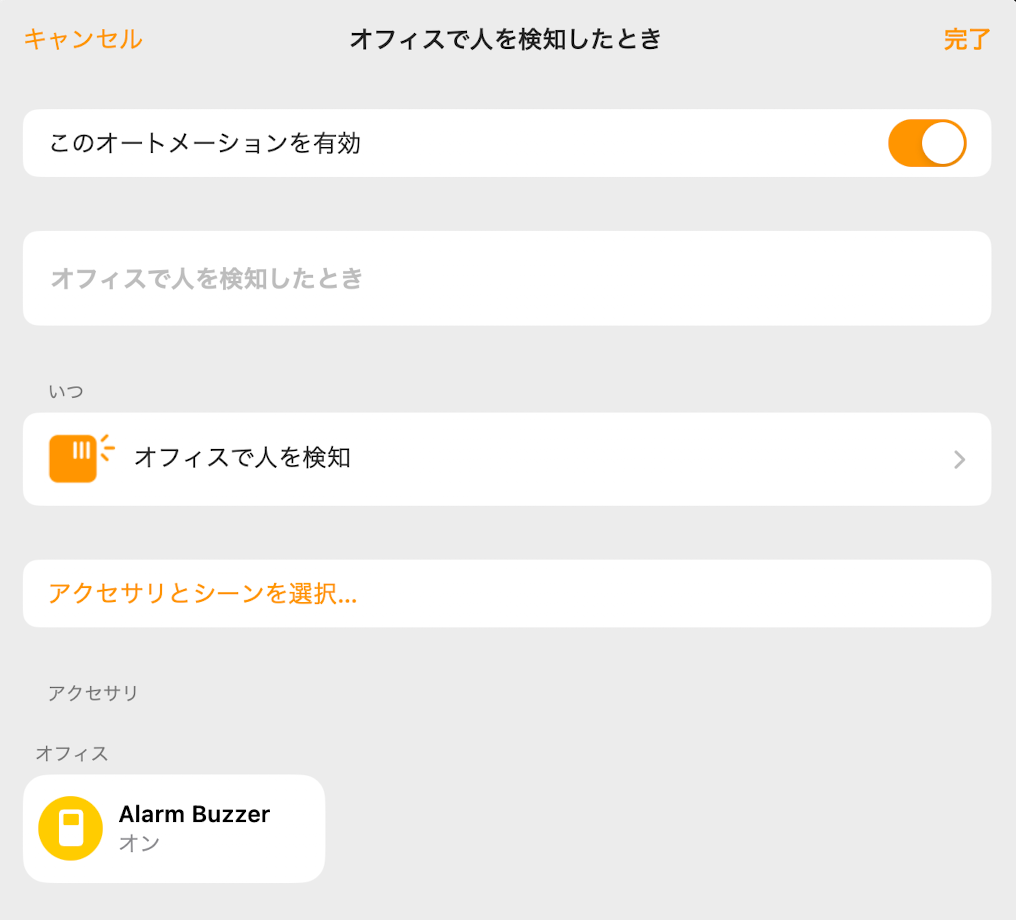This screenshot has width=1016, height=920.
Task: Open アクセサリとシーンを選択… link
Action: 202,593
